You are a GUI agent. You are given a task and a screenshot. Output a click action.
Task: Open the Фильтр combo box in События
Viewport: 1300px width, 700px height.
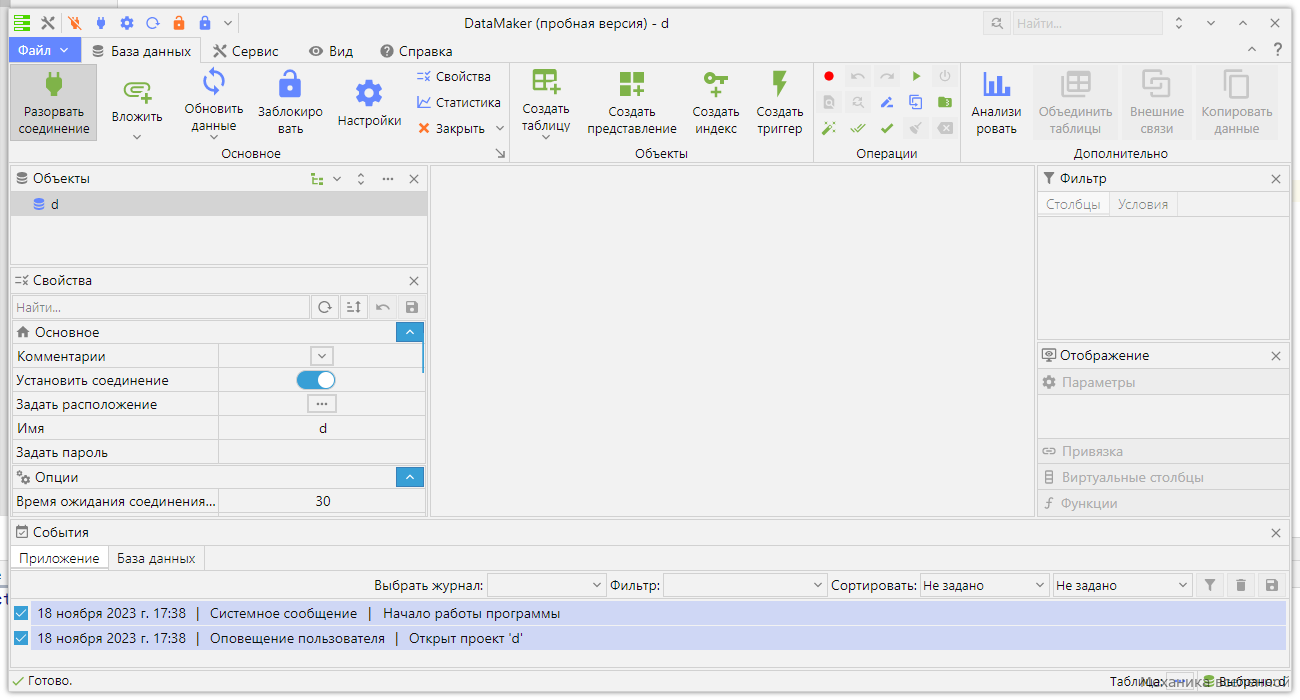[x=744, y=585]
